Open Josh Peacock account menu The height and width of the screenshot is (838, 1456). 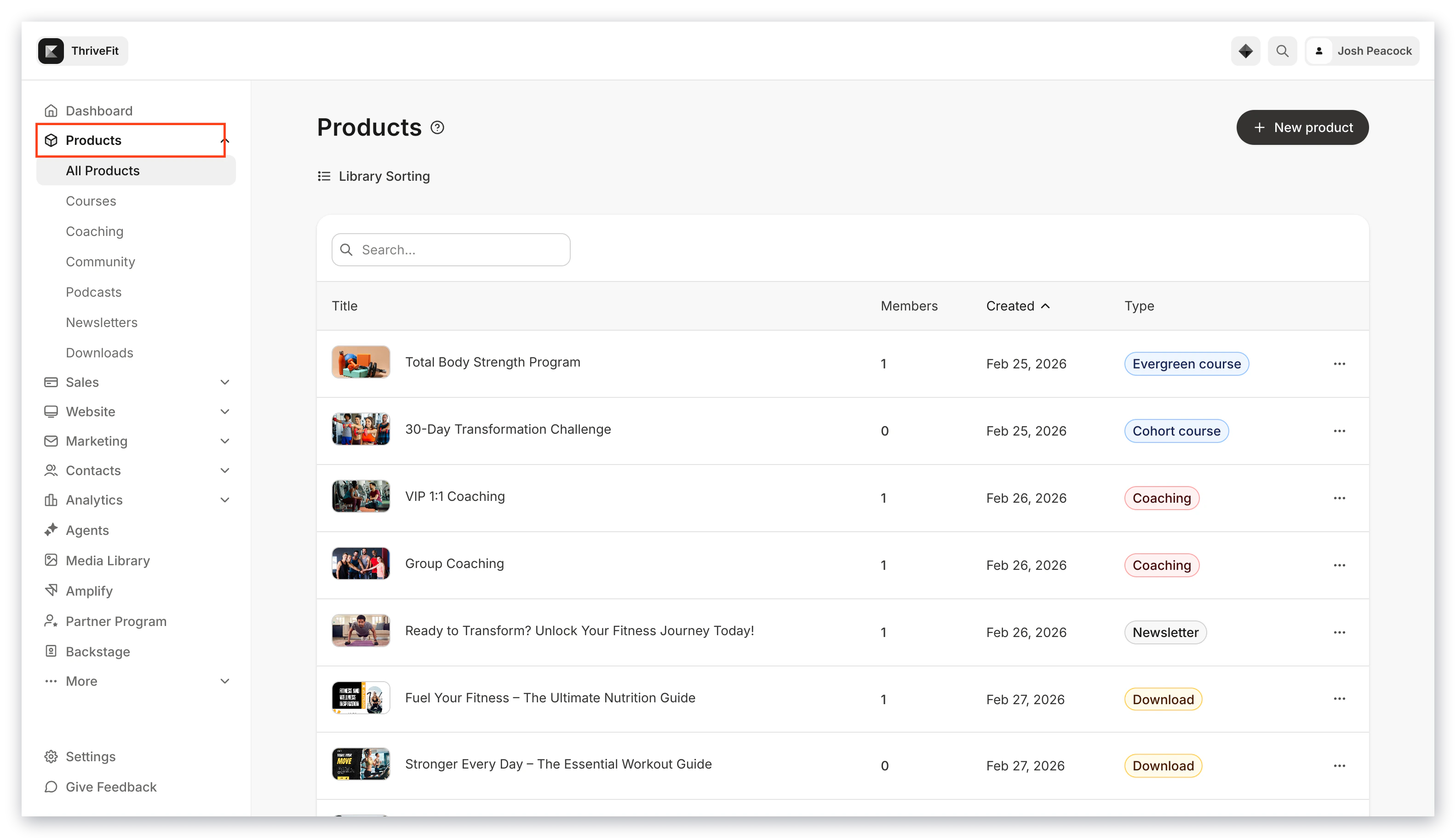(x=1362, y=51)
